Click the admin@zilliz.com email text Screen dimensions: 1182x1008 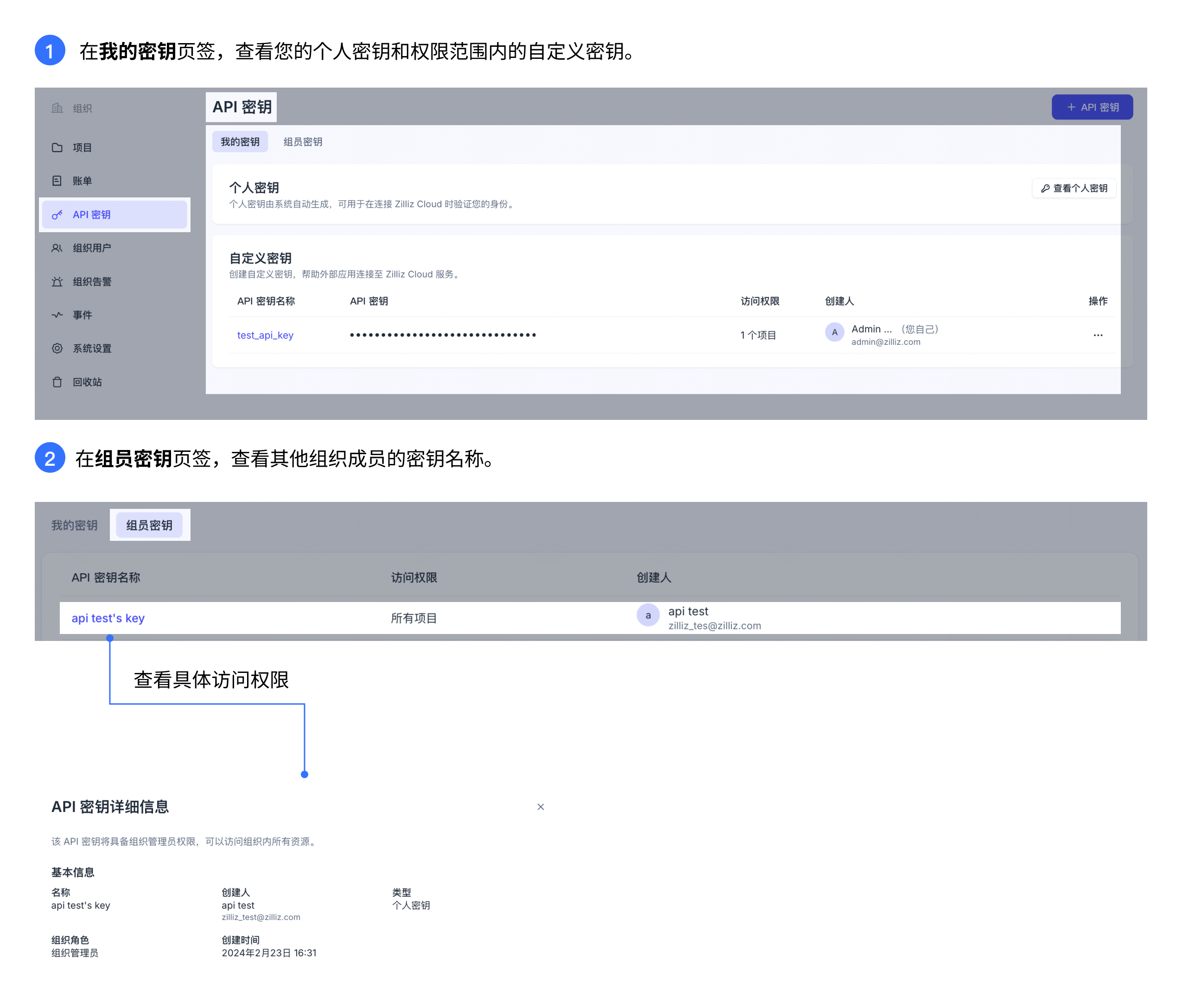pyautogui.click(x=885, y=342)
